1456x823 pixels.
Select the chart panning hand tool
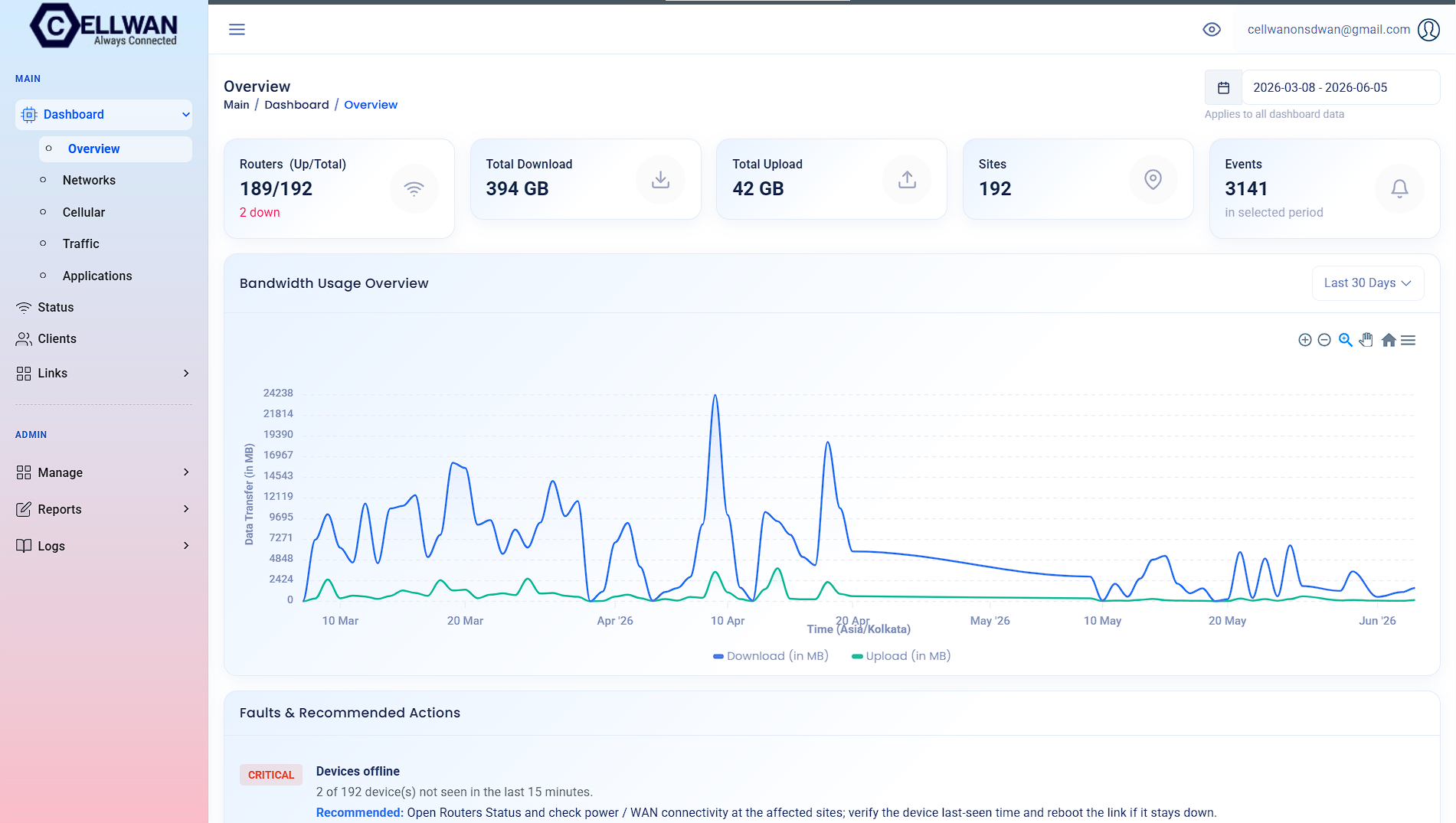[1366, 340]
